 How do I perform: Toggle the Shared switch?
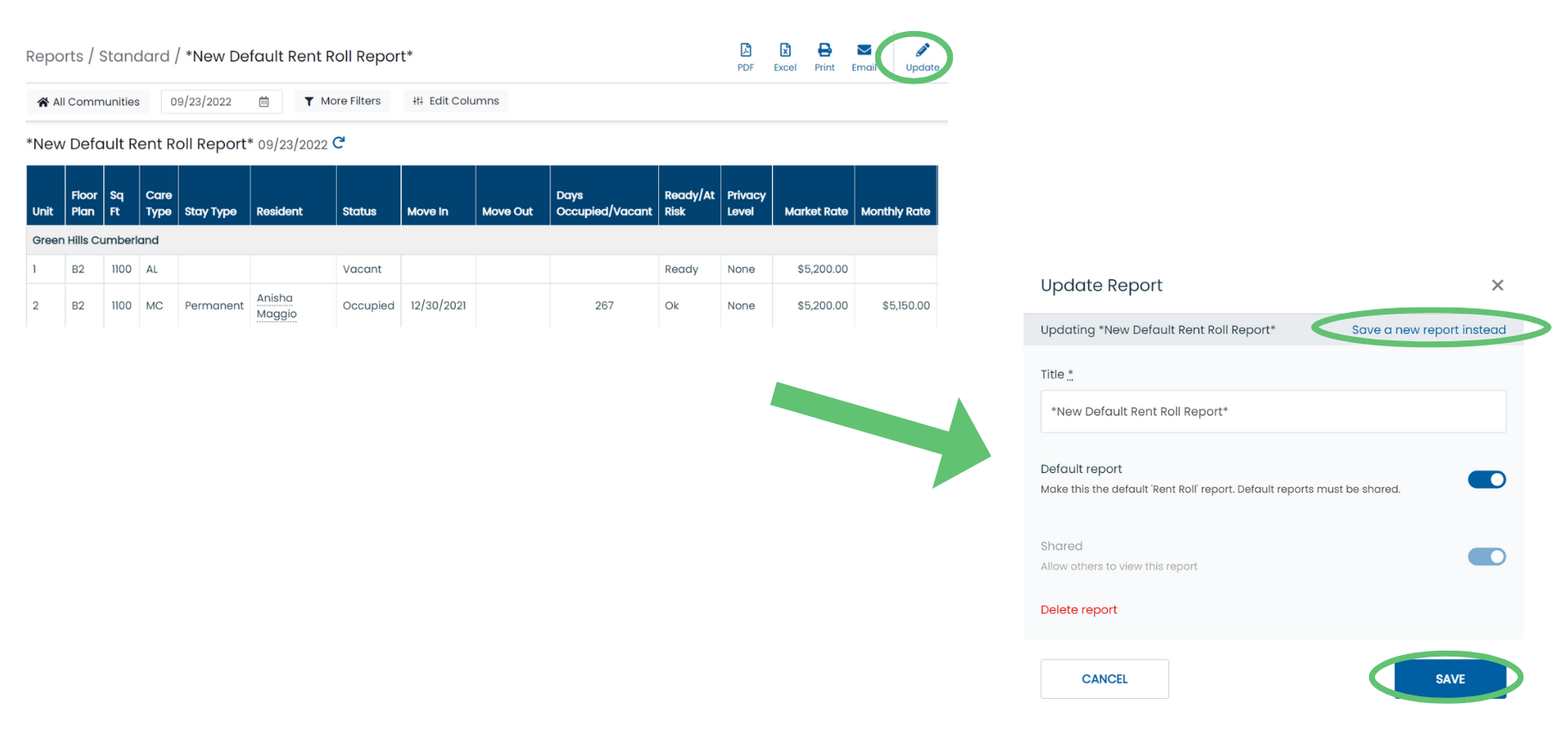pyautogui.click(x=1486, y=557)
